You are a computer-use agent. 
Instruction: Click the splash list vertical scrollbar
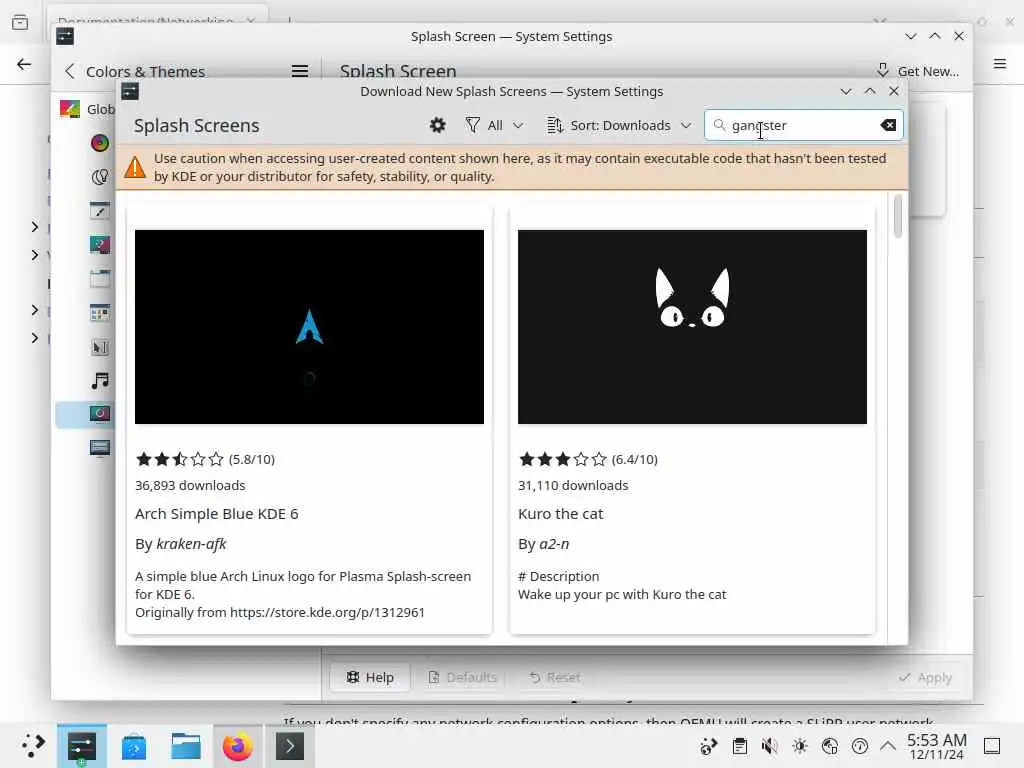coord(898,216)
